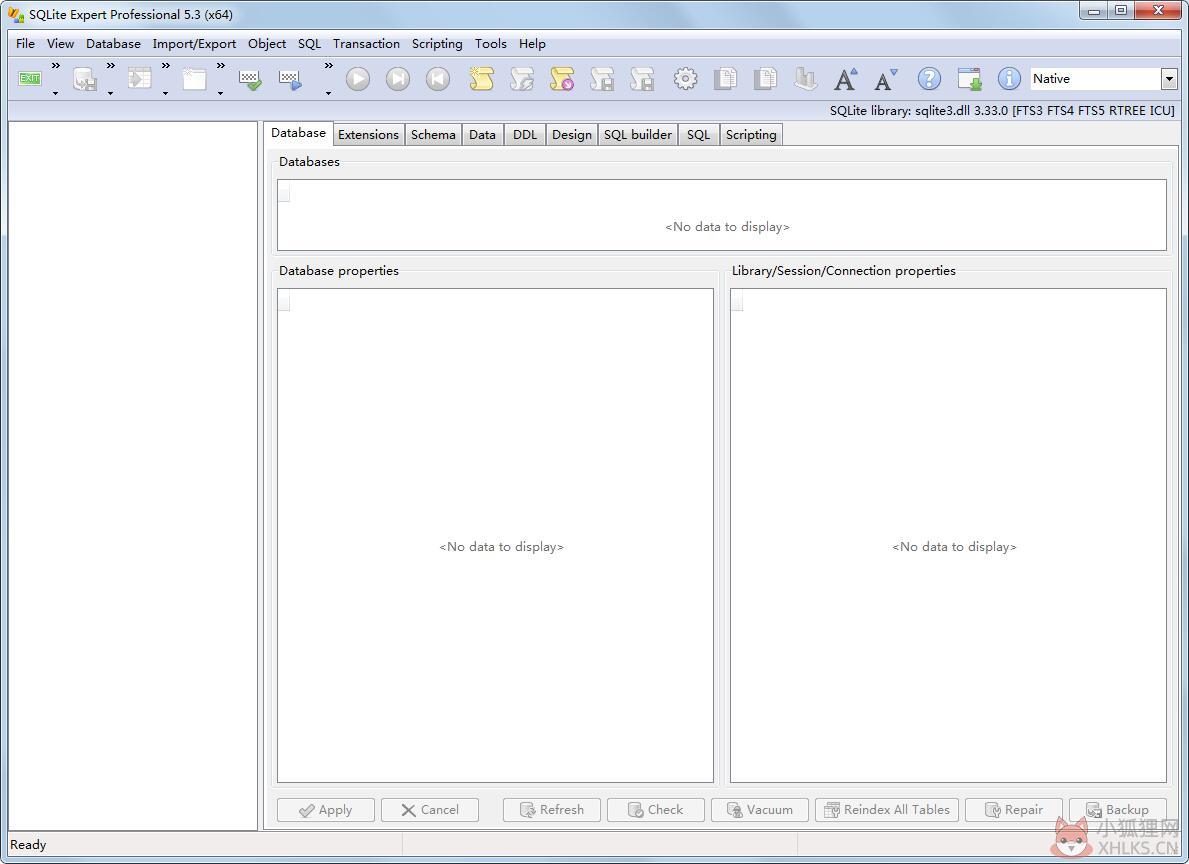Click the Native text field in toolbar
Image resolution: width=1189 pixels, height=864 pixels.
[x=1095, y=79]
